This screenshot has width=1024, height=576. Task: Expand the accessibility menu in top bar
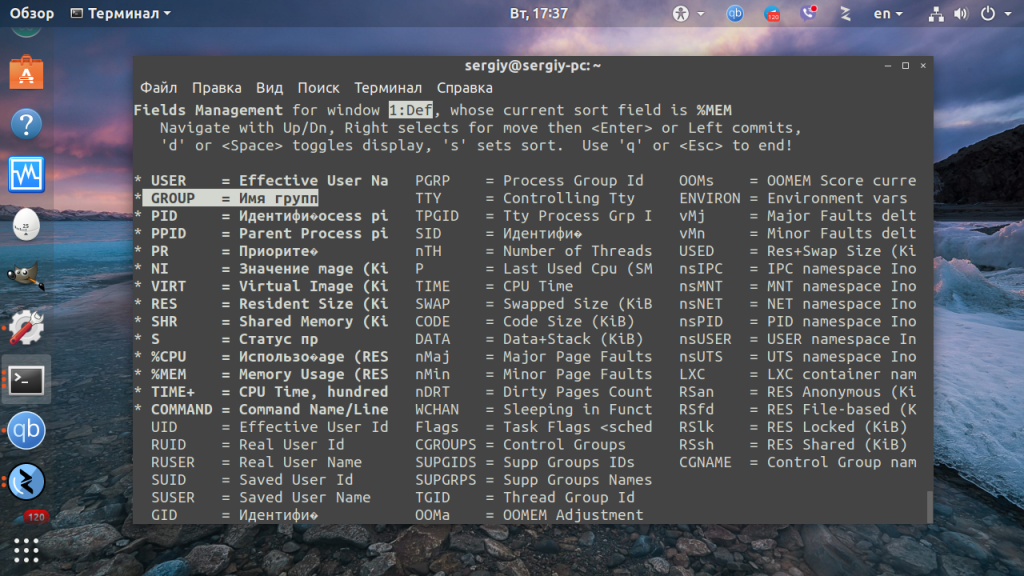[688, 13]
